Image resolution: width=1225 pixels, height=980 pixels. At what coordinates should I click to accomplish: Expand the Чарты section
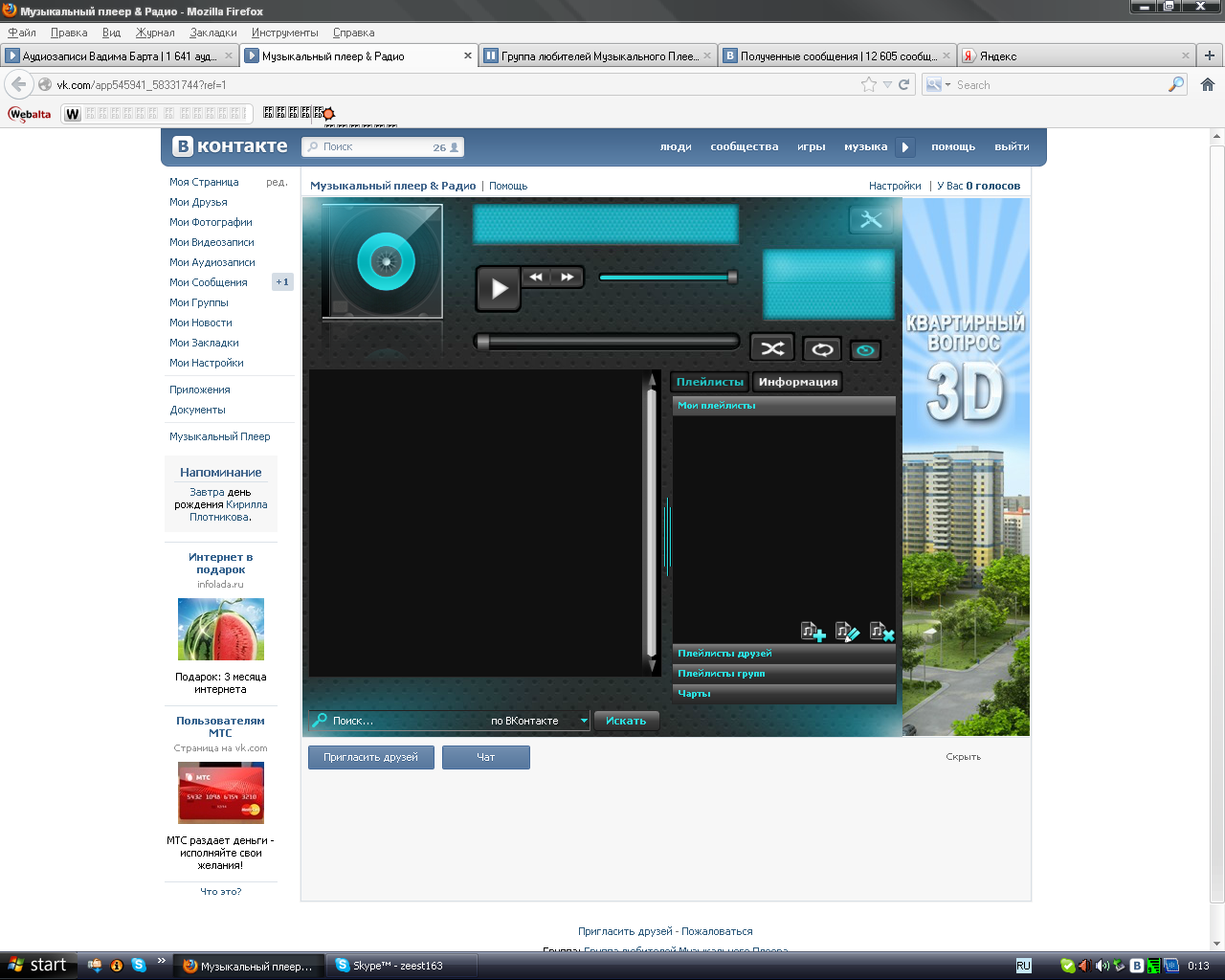(x=784, y=694)
